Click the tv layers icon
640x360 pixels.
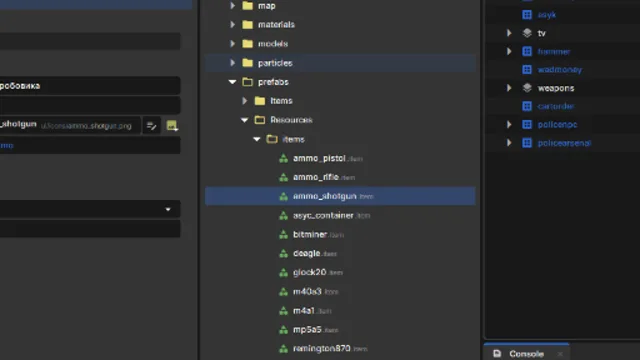click(x=527, y=33)
